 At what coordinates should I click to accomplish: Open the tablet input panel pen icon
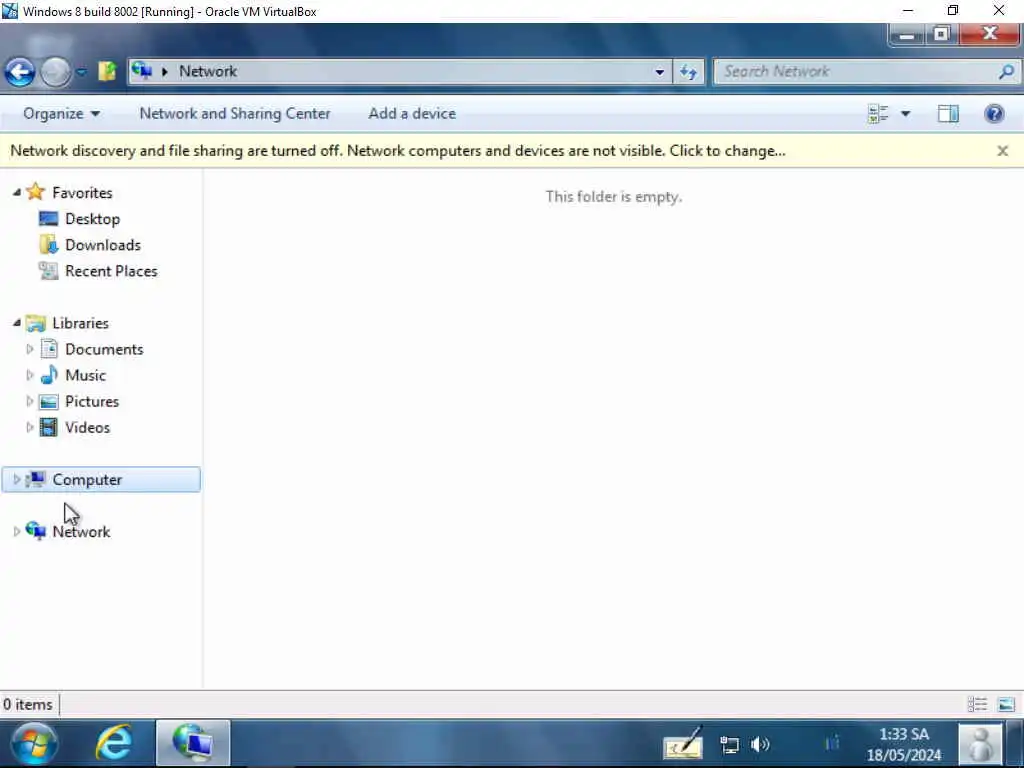coord(683,744)
